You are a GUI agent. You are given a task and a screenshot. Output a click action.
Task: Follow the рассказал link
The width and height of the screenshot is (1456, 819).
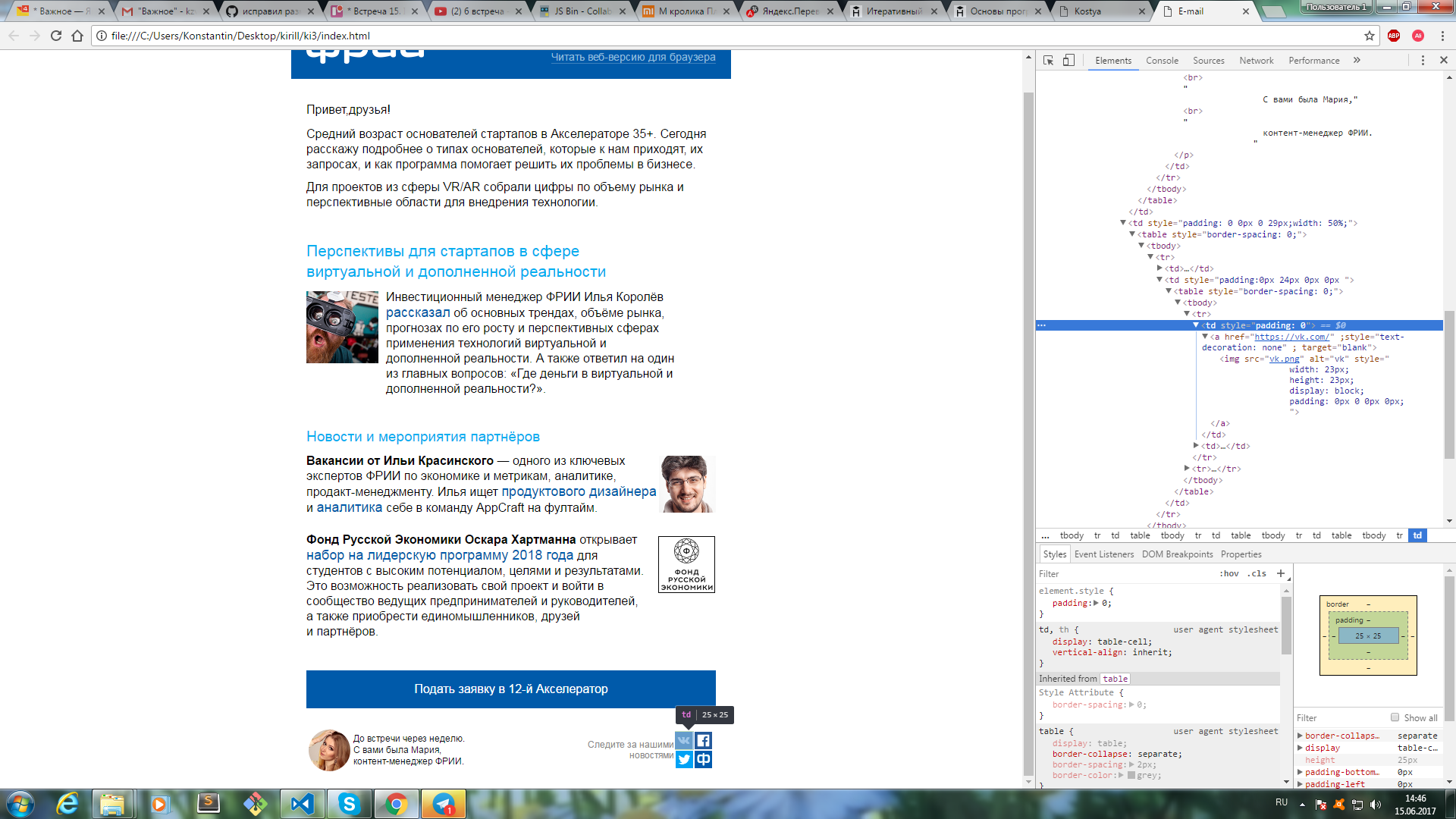click(x=418, y=312)
